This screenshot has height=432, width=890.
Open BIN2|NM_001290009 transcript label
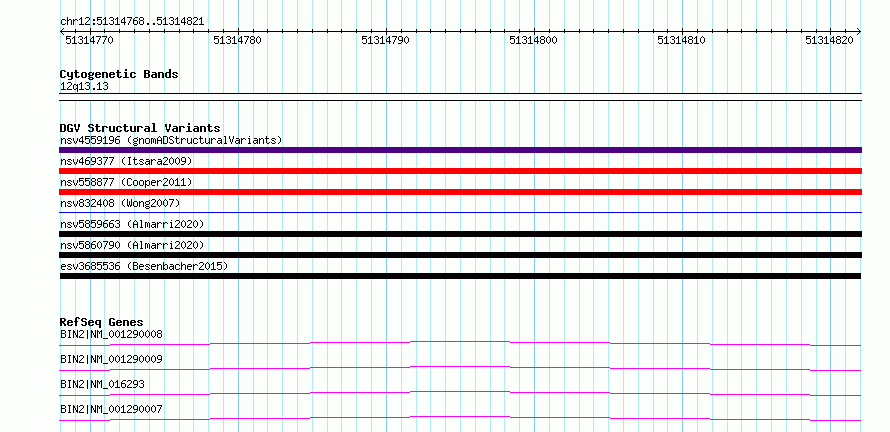point(111,359)
